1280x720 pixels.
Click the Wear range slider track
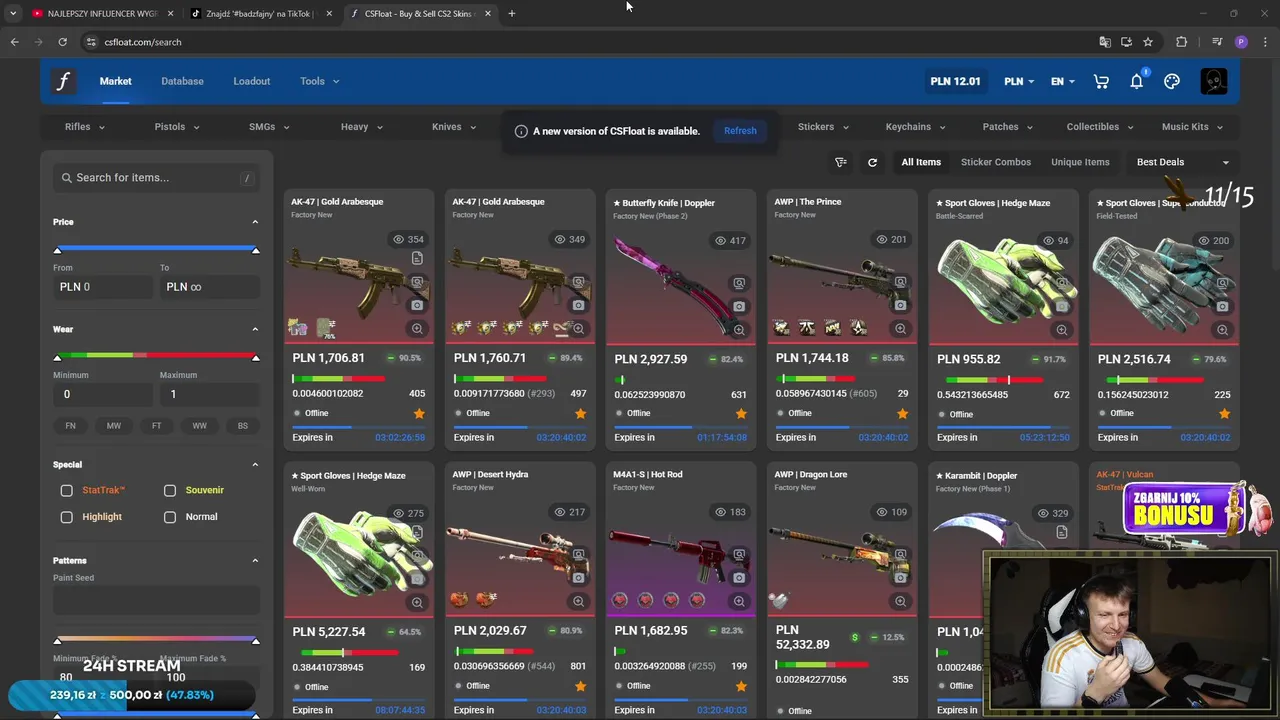point(156,356)
